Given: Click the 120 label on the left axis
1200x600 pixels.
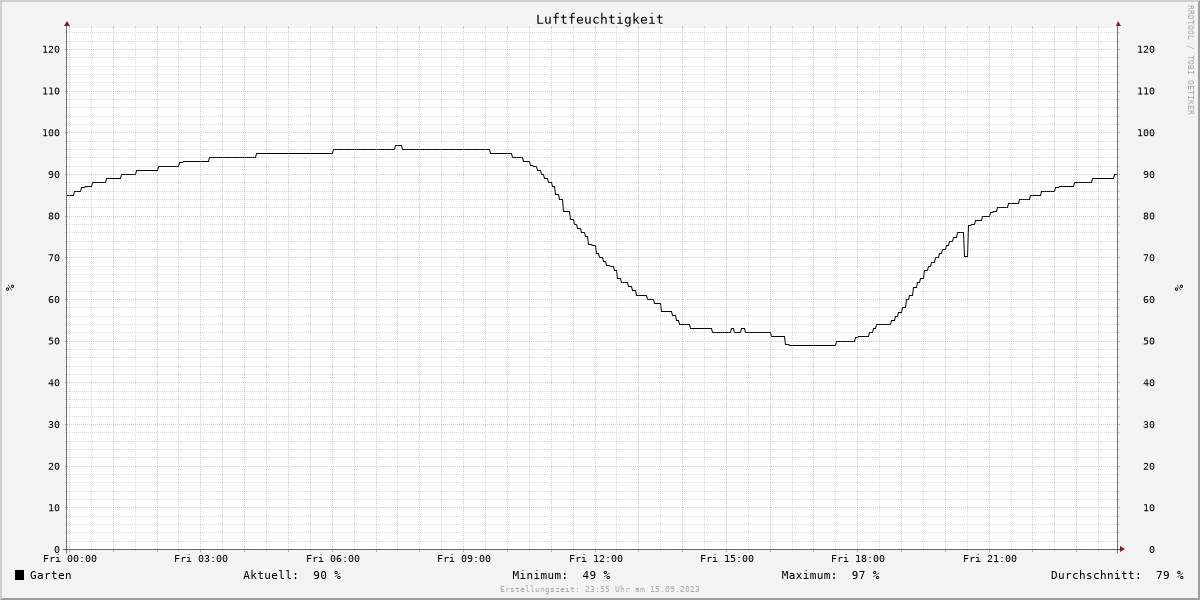Looking at the screenshot, I should 50,49.
